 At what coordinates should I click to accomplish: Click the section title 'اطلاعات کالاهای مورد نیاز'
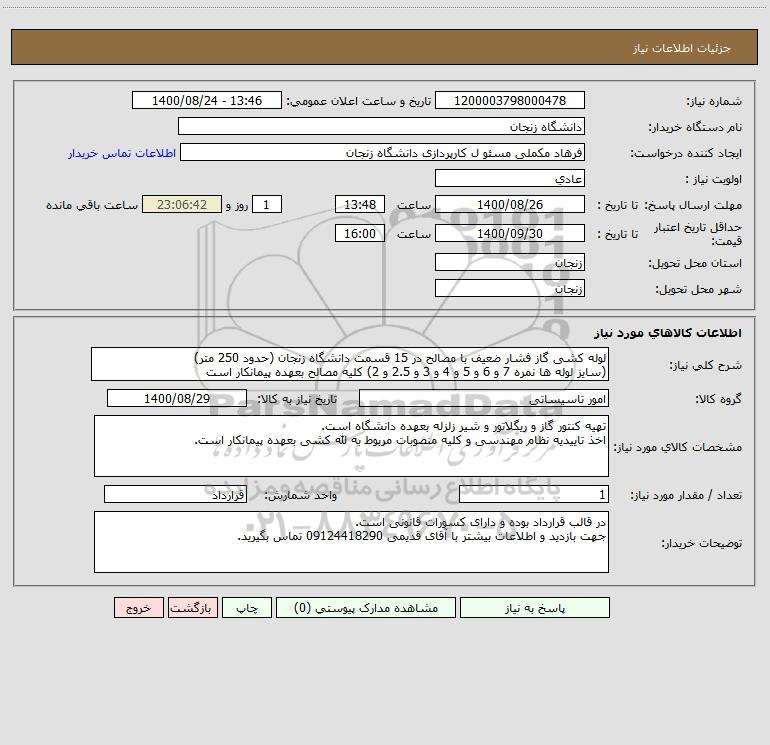click(668, 333)
